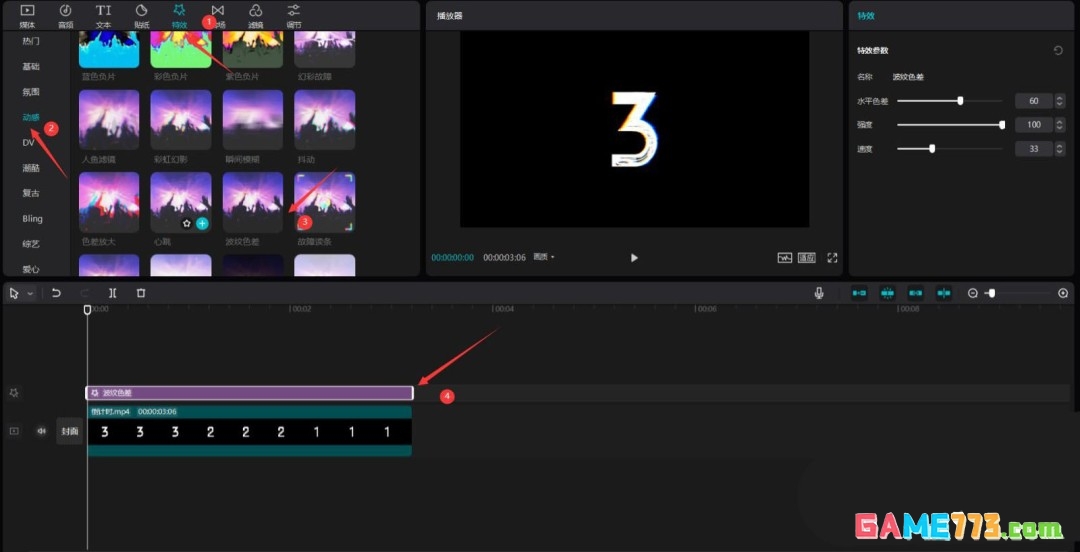Click the split clip icon in timeline toolbar

click(x=113, y=293)
